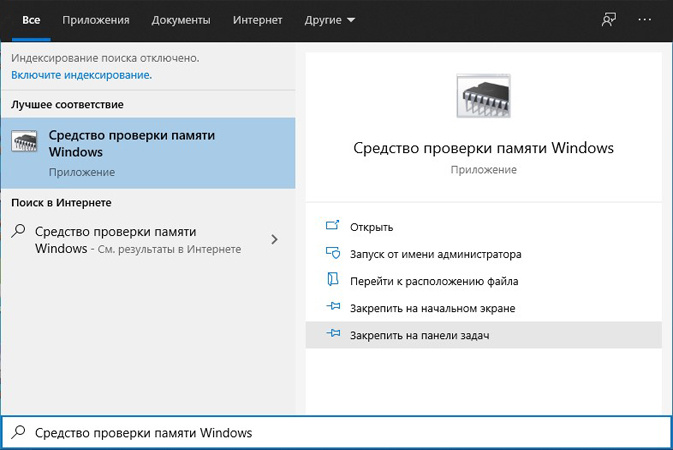Click the Включите индексирование link

tap(82, 75)
